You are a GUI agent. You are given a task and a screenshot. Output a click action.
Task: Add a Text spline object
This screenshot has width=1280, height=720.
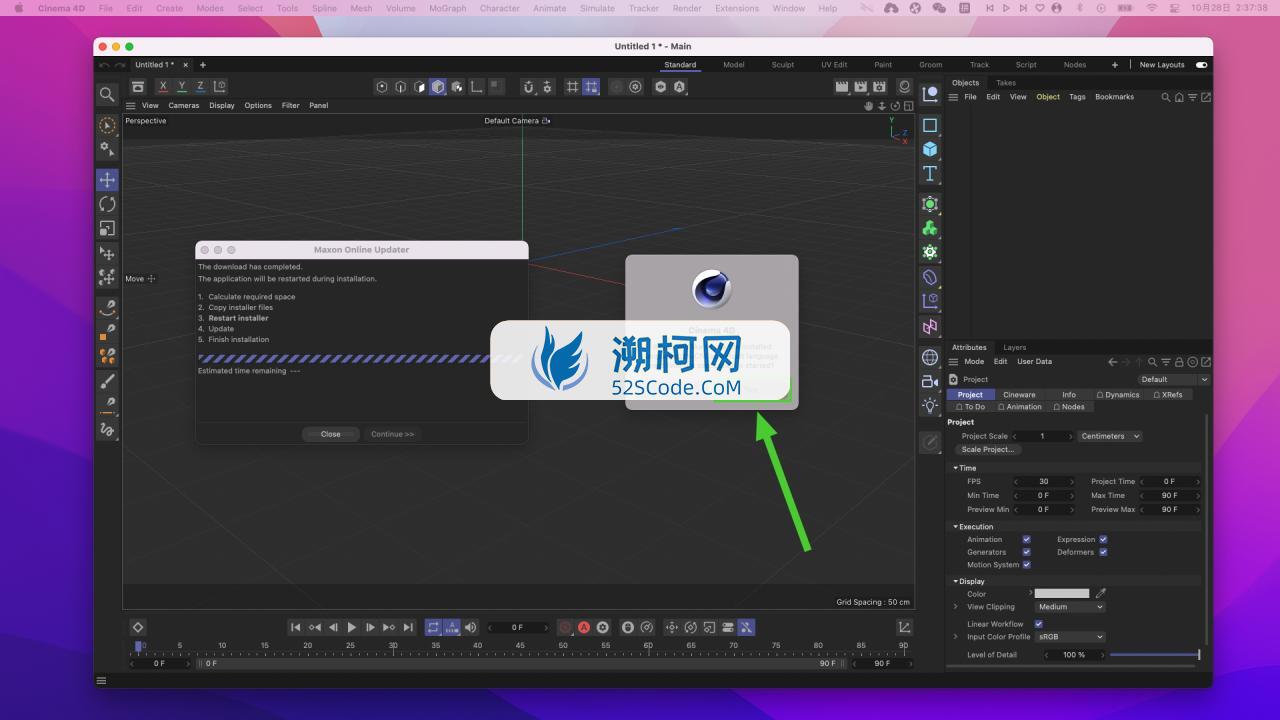[x=930, y=173]
